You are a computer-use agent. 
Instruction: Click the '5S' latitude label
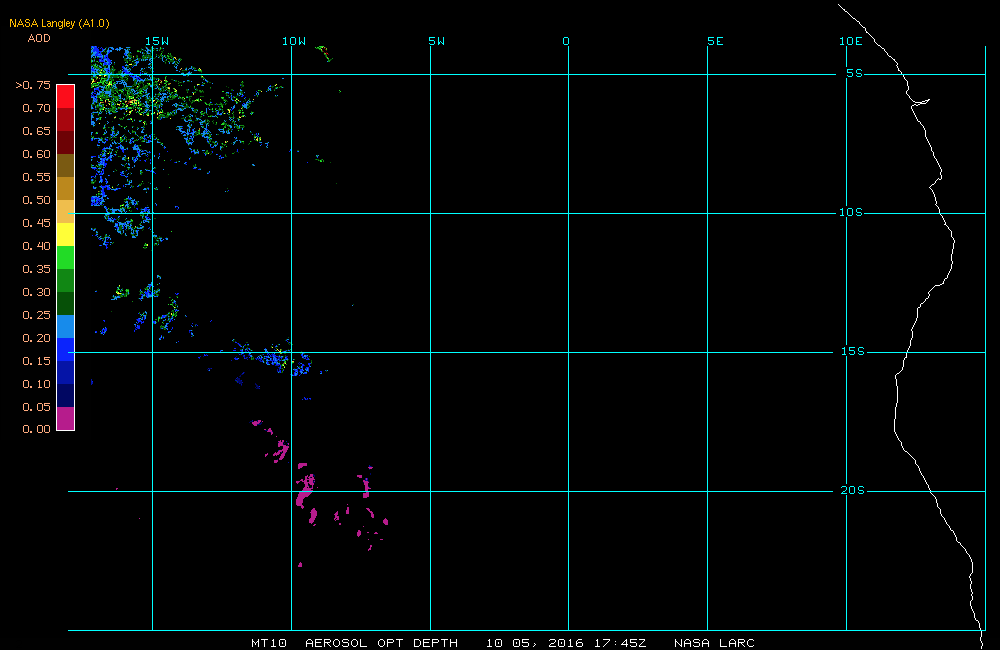855,73
